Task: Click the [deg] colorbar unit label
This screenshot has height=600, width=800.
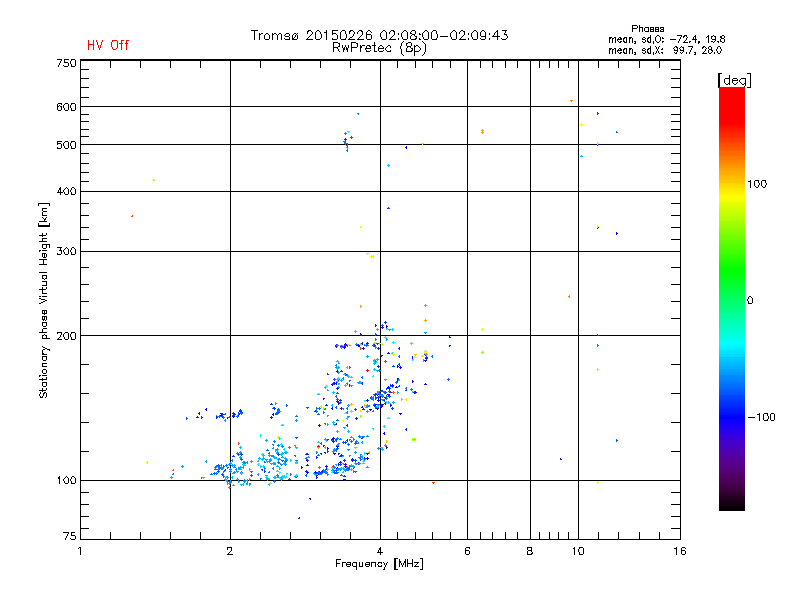Action: (x=734, y=80)
